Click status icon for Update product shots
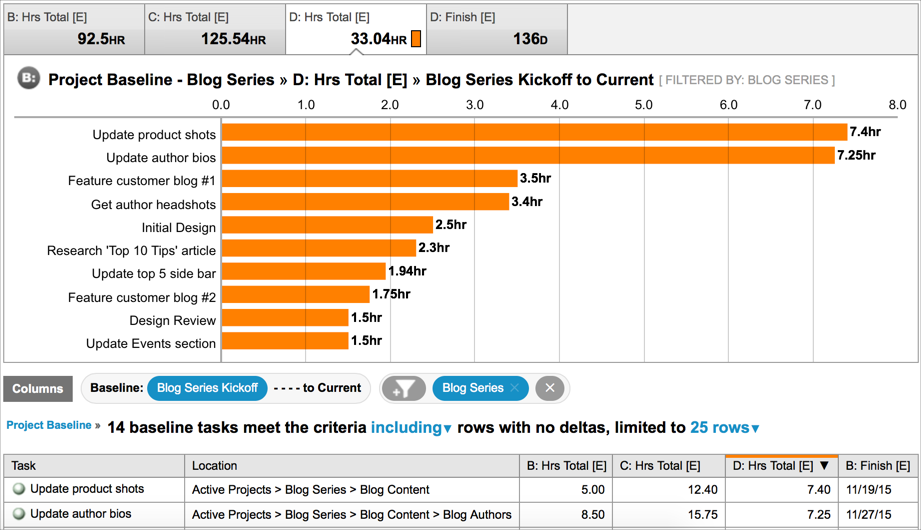921x530 pixels. (x=19, y=490)
